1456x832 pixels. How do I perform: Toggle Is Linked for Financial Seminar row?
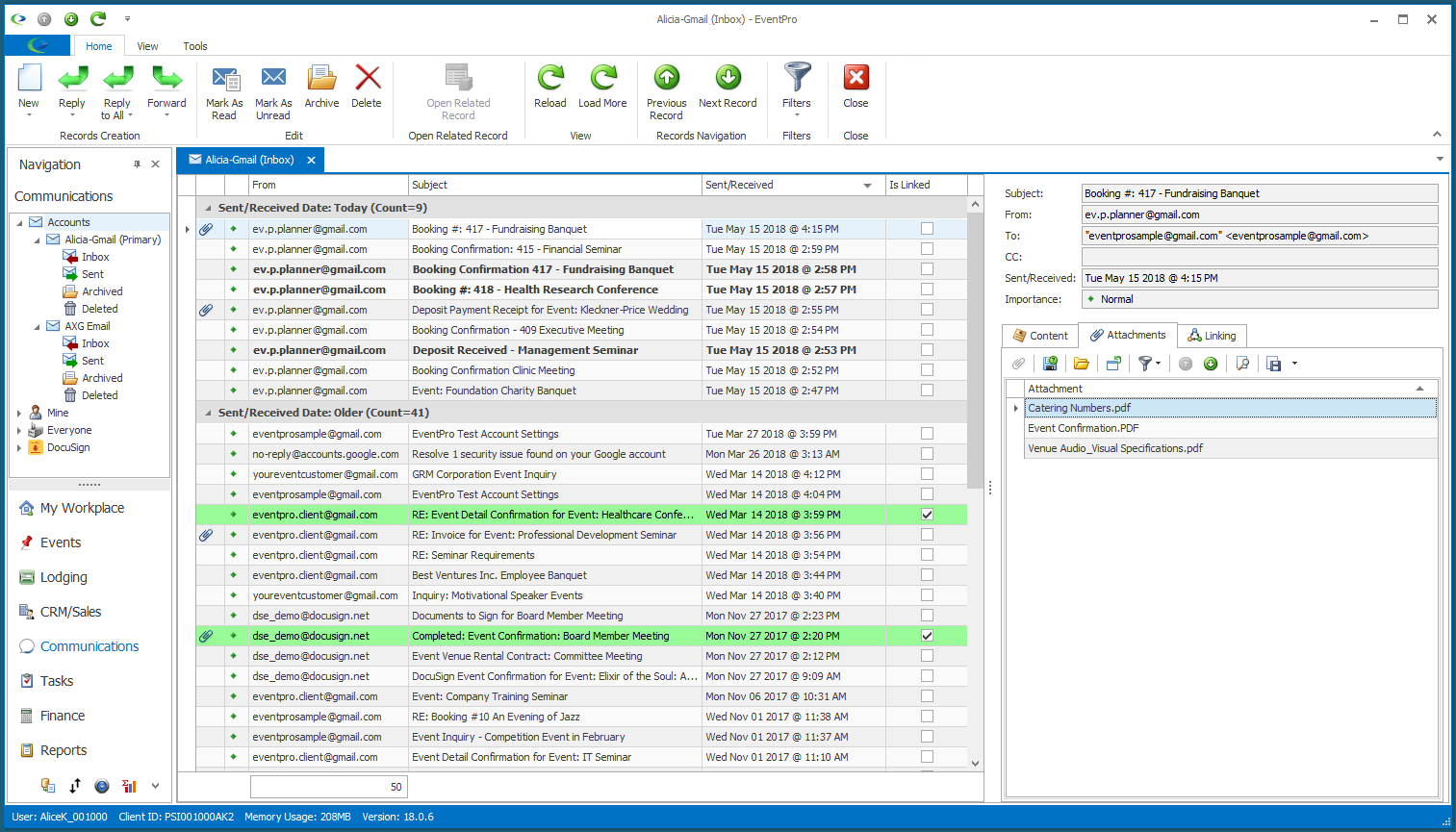pos(927,249)
